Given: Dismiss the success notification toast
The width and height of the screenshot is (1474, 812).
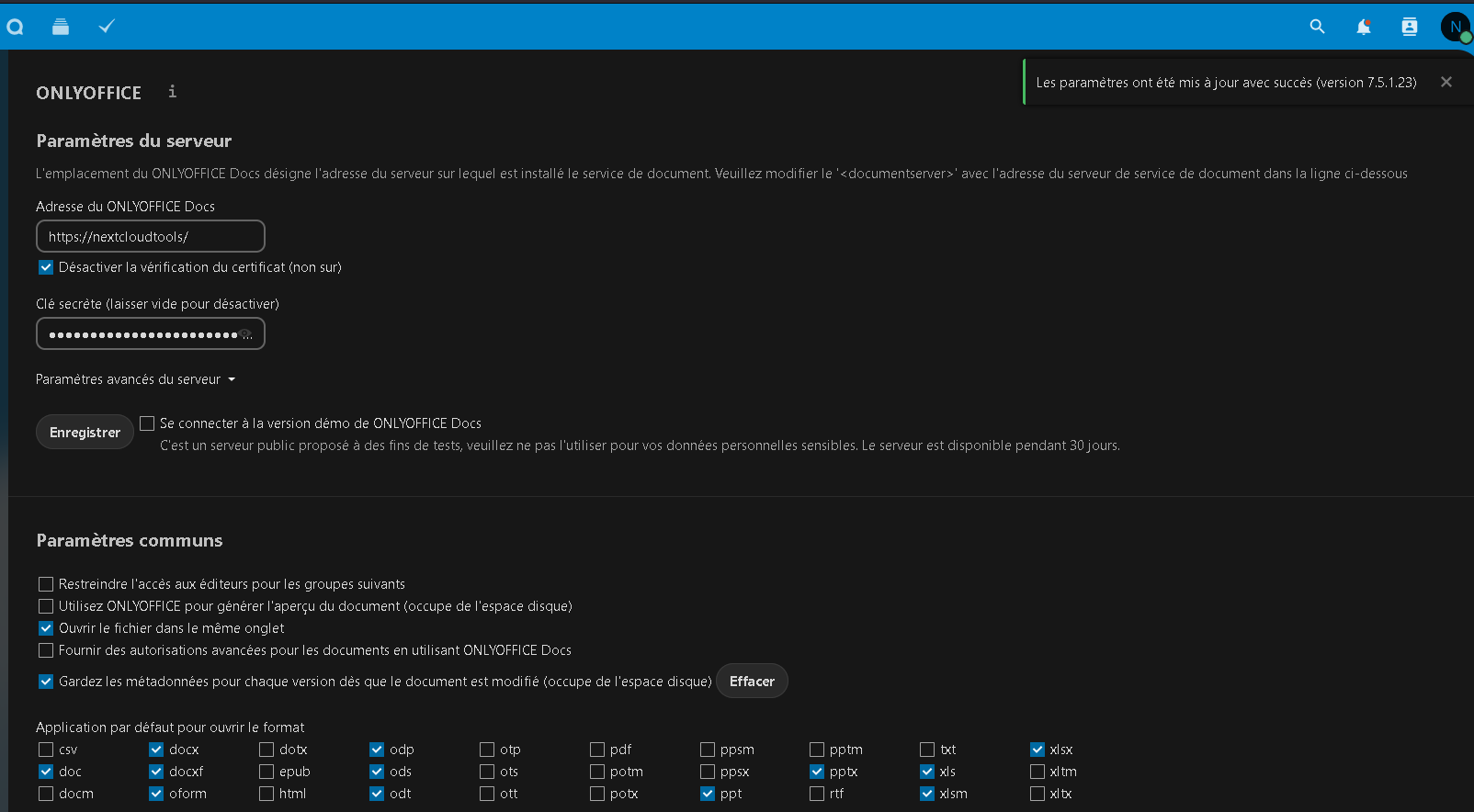Looking at the screenshot, I should click(1446, 82).
